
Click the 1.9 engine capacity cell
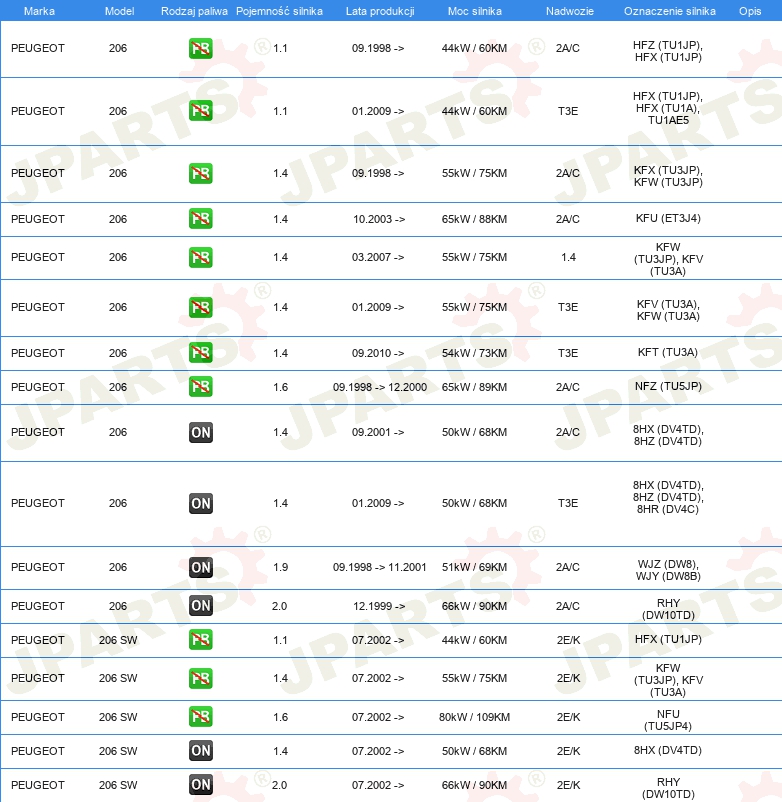[280, 567]
